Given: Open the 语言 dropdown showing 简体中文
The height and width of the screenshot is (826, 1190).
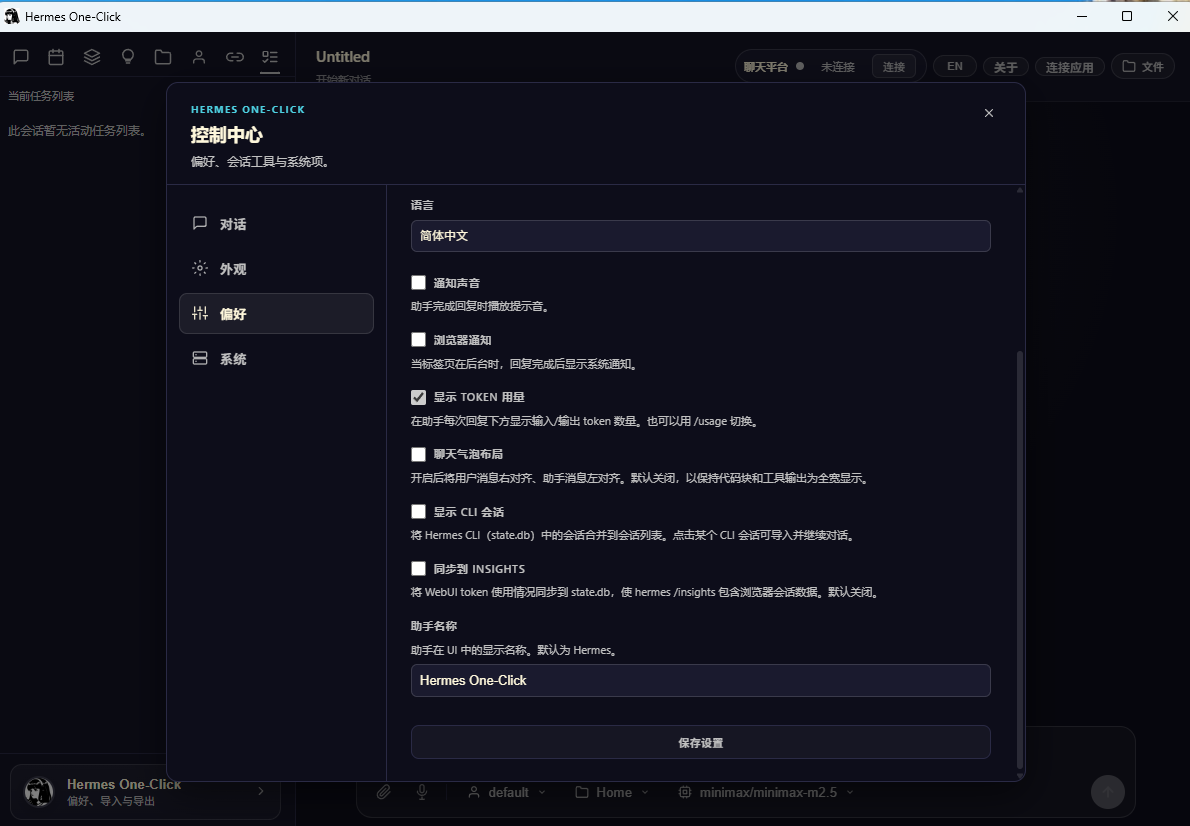Looking at the screenshot, I should [700, 236].
